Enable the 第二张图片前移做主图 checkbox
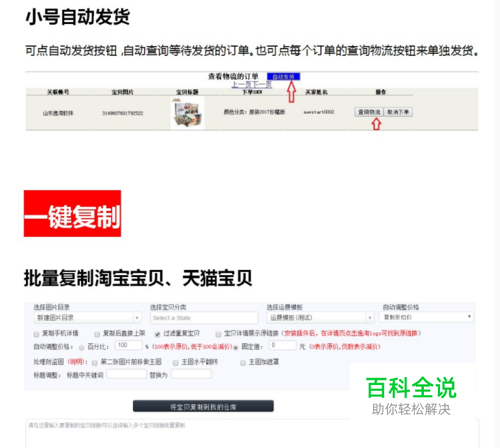The width and height of the screenshot is (500, 448). (95, 363)
